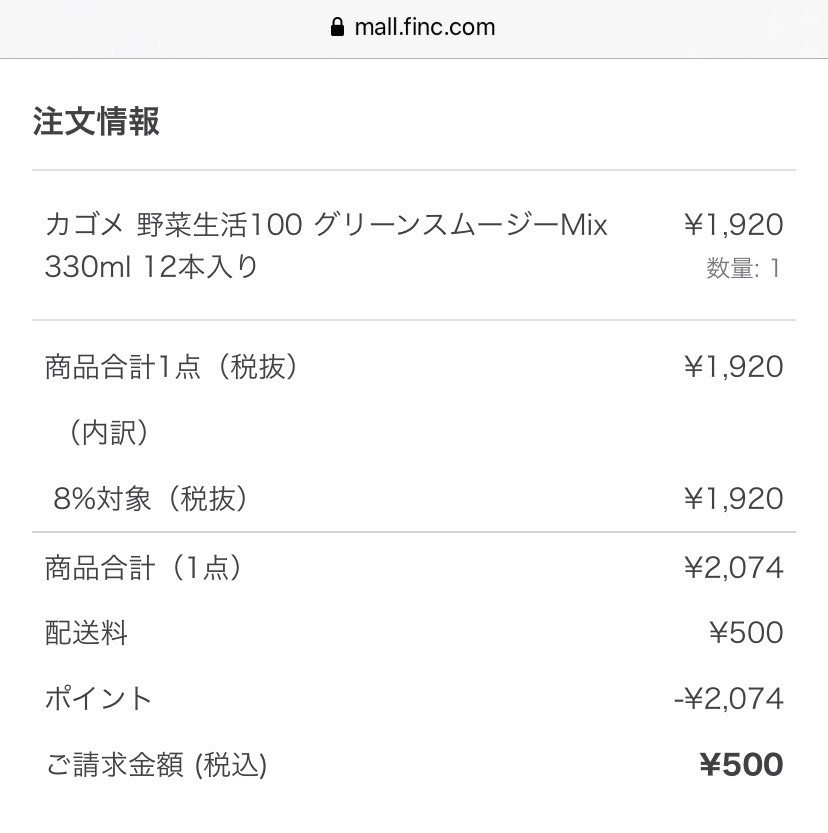Click the ご請求金額 (税込) label
828x833 pixels.
pyautogui.click(x=156, y=765)
